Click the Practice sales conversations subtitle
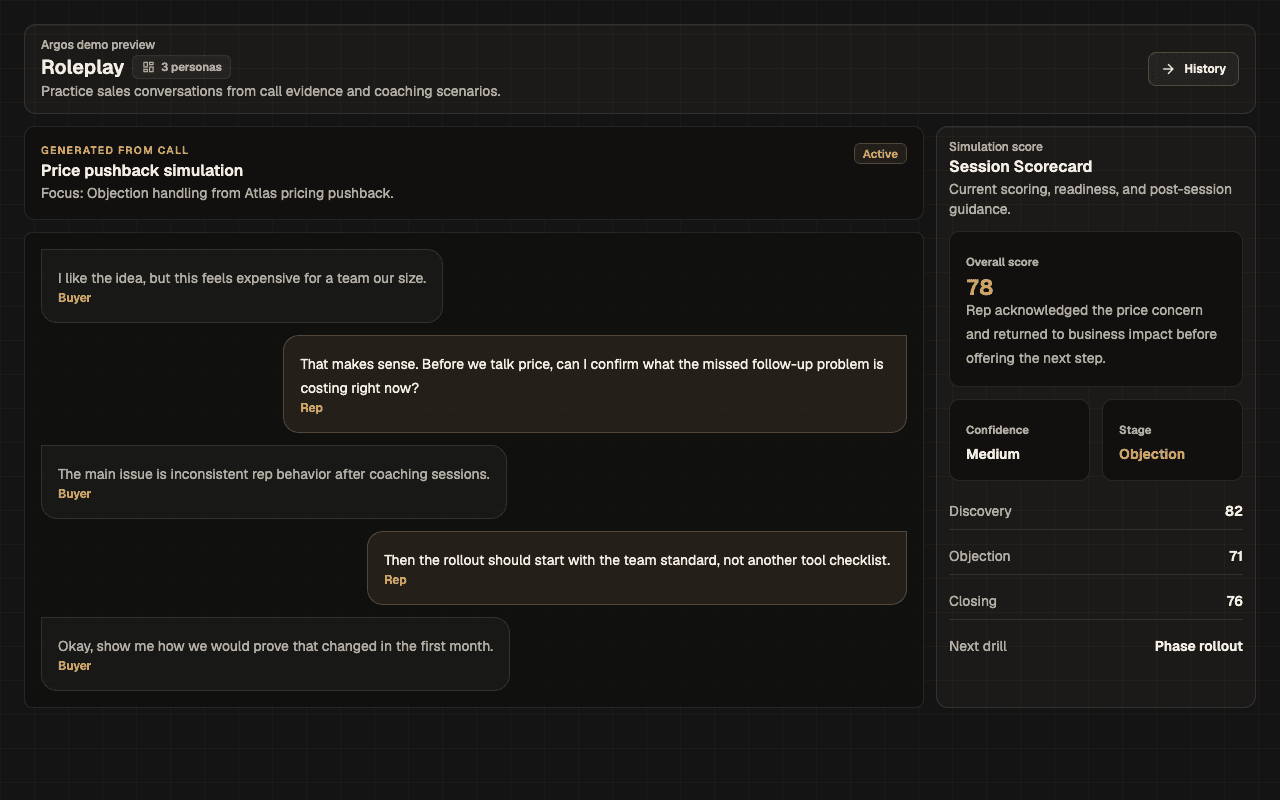The width and height of the screenshot is (1280, 800). [x=271, y=91]
